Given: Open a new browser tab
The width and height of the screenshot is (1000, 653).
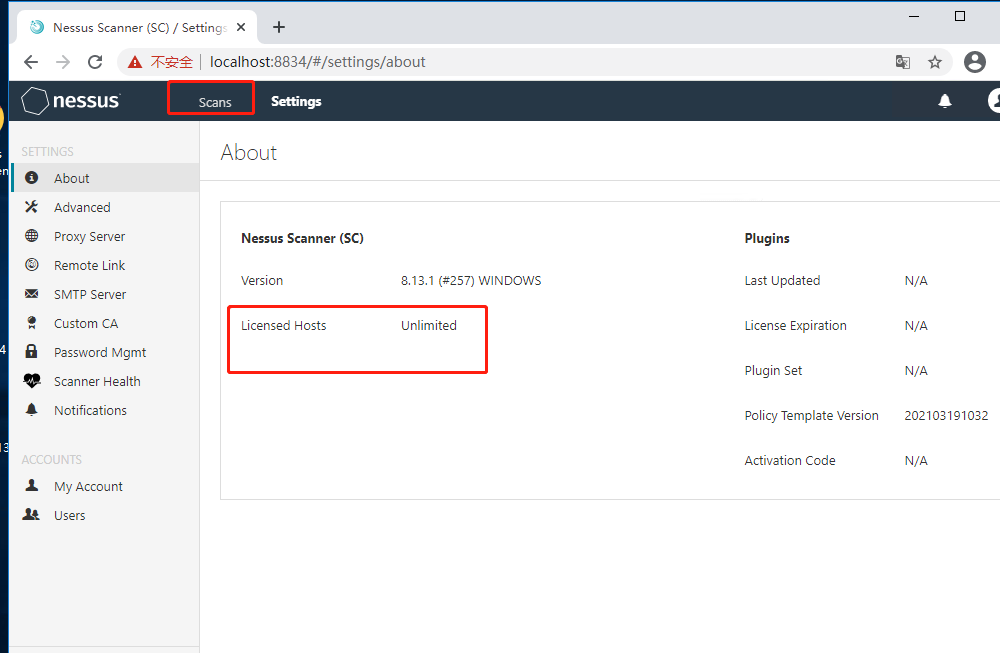Looking at the screenshot, I should click(x=279, y=27).
